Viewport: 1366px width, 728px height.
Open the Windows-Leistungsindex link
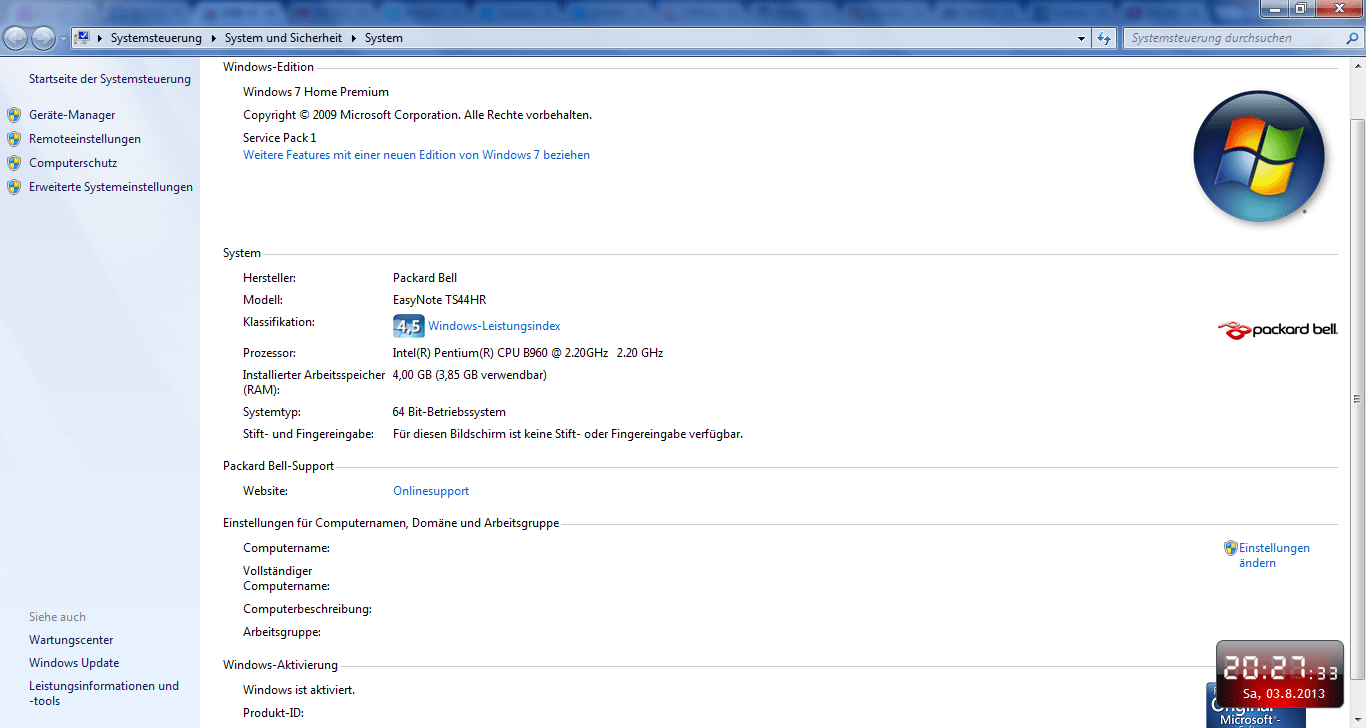point(494,326)
